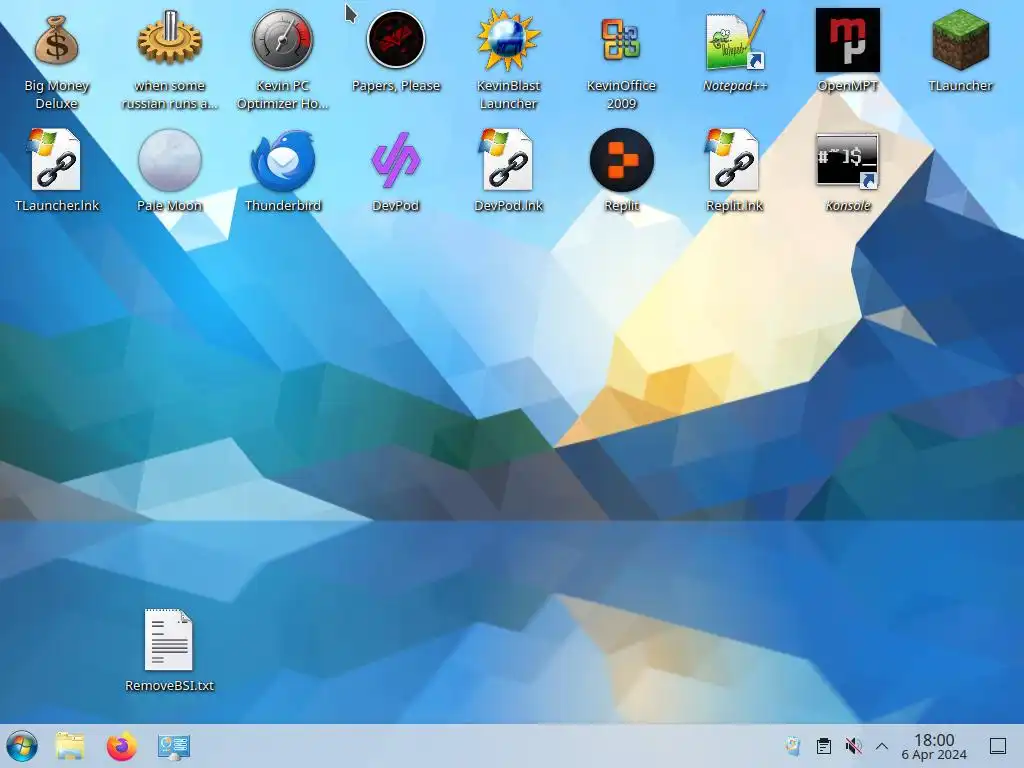1024x768 pixels.
Task: Open the Big Money Deluxe desktop icon
Action: coord(57,41)
